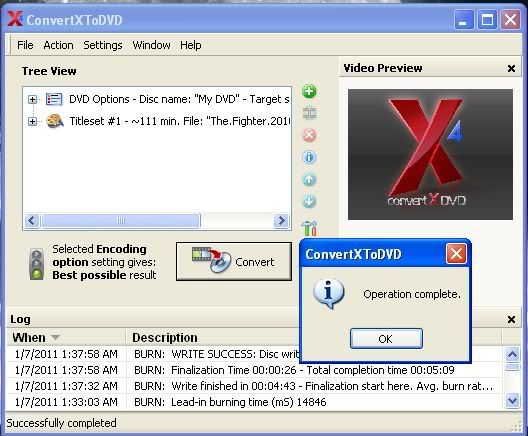Click tree view scroll right arrow
The image size is (528, 436).
[281, 221]
